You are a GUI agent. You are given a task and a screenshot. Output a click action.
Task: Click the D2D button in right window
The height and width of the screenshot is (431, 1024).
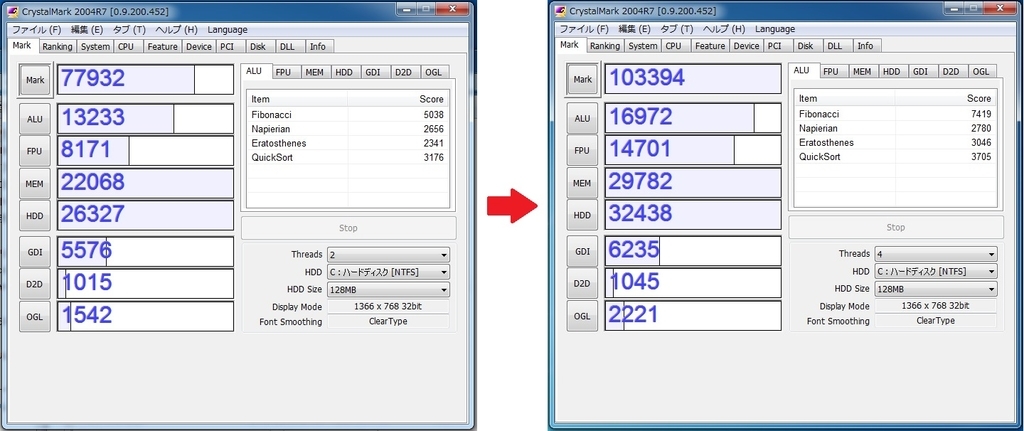(x=582, y=283)
